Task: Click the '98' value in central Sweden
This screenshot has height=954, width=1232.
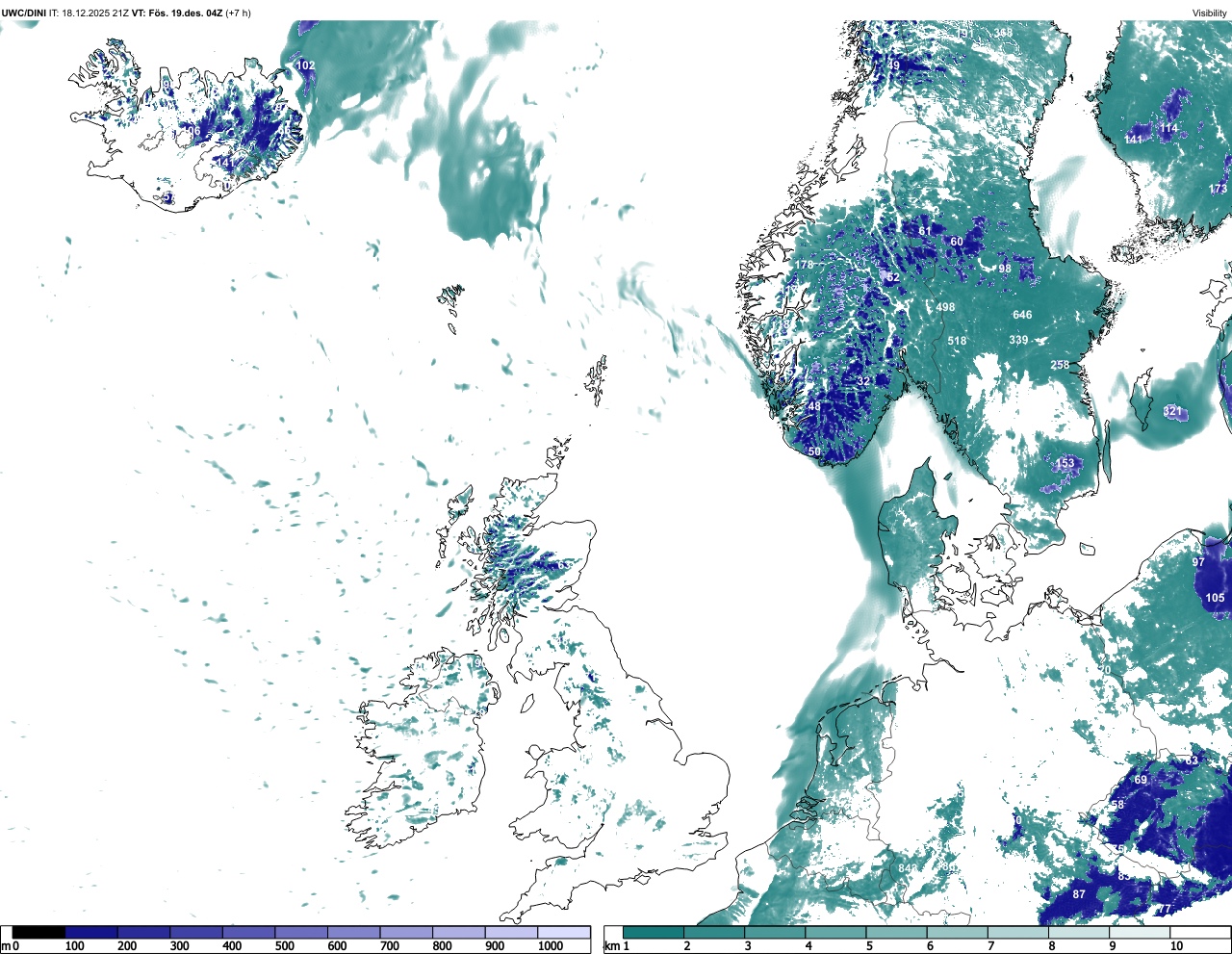Action: [1005, 269]
